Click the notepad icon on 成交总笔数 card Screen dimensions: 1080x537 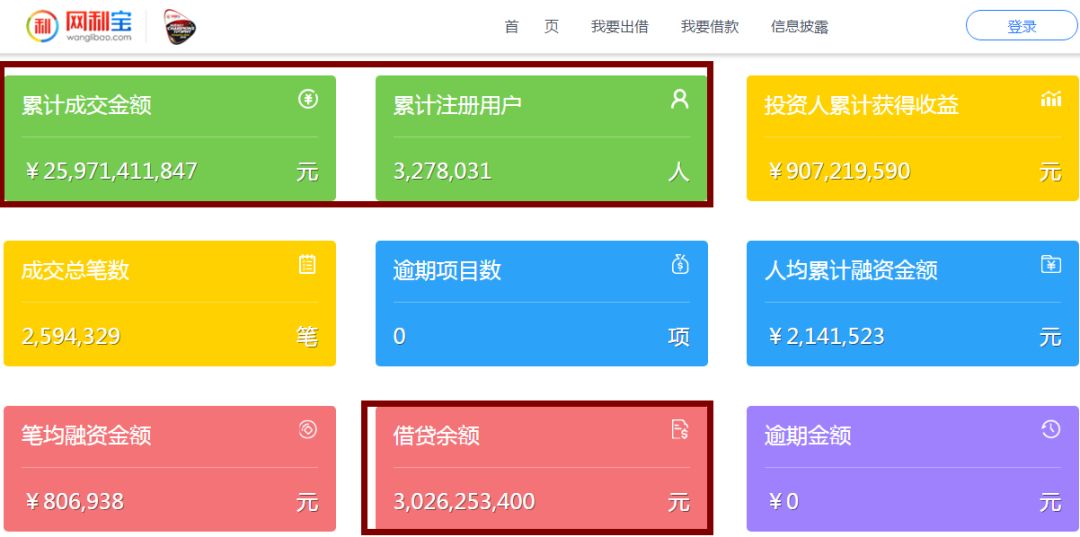click(308, 265)
